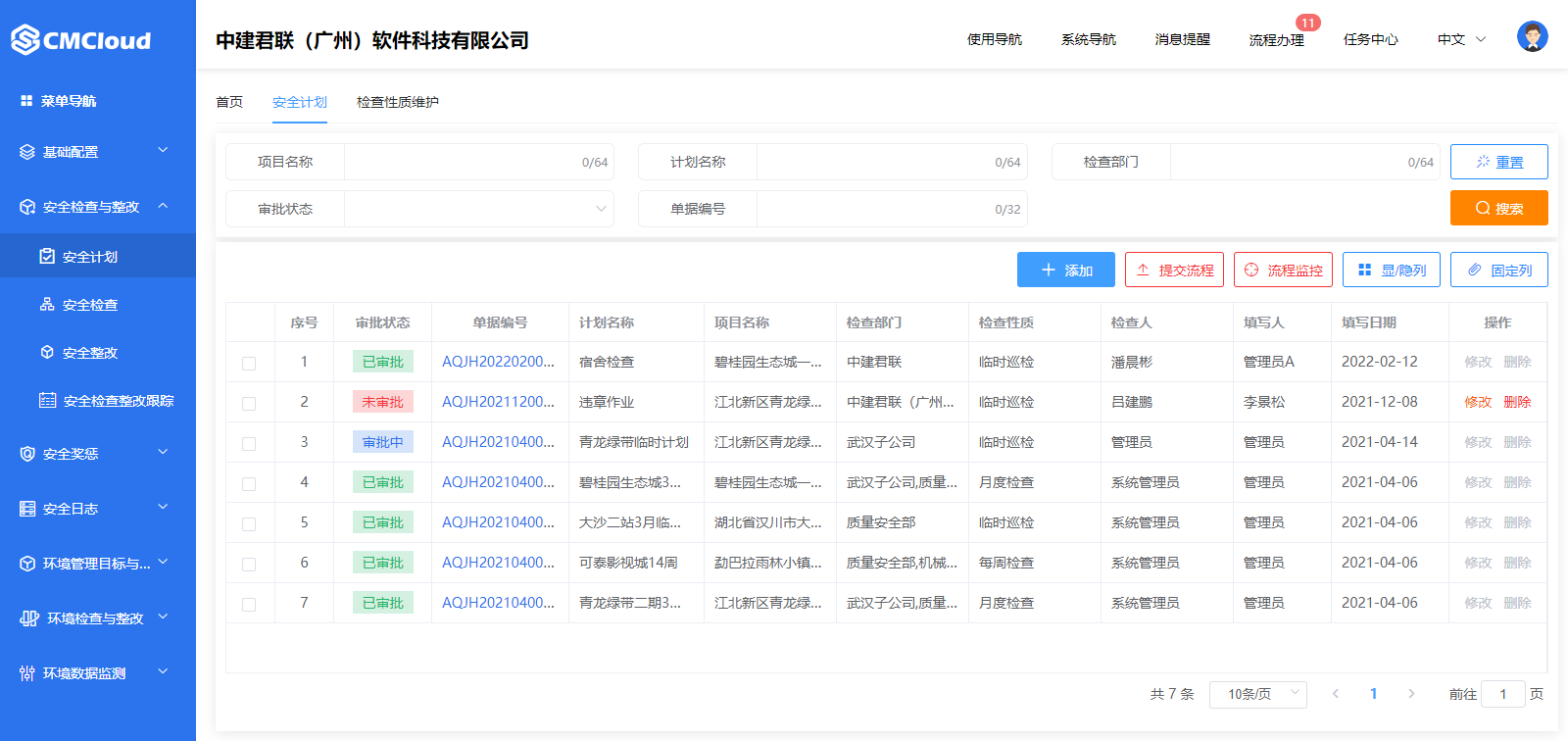
Task: Click the 重置 reset button
Action: click(x=1499, y=162)
